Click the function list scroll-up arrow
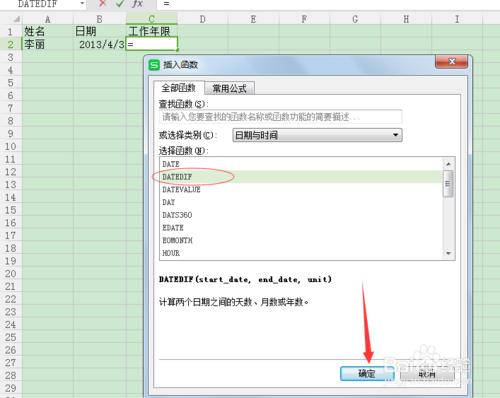 [448, 164]
